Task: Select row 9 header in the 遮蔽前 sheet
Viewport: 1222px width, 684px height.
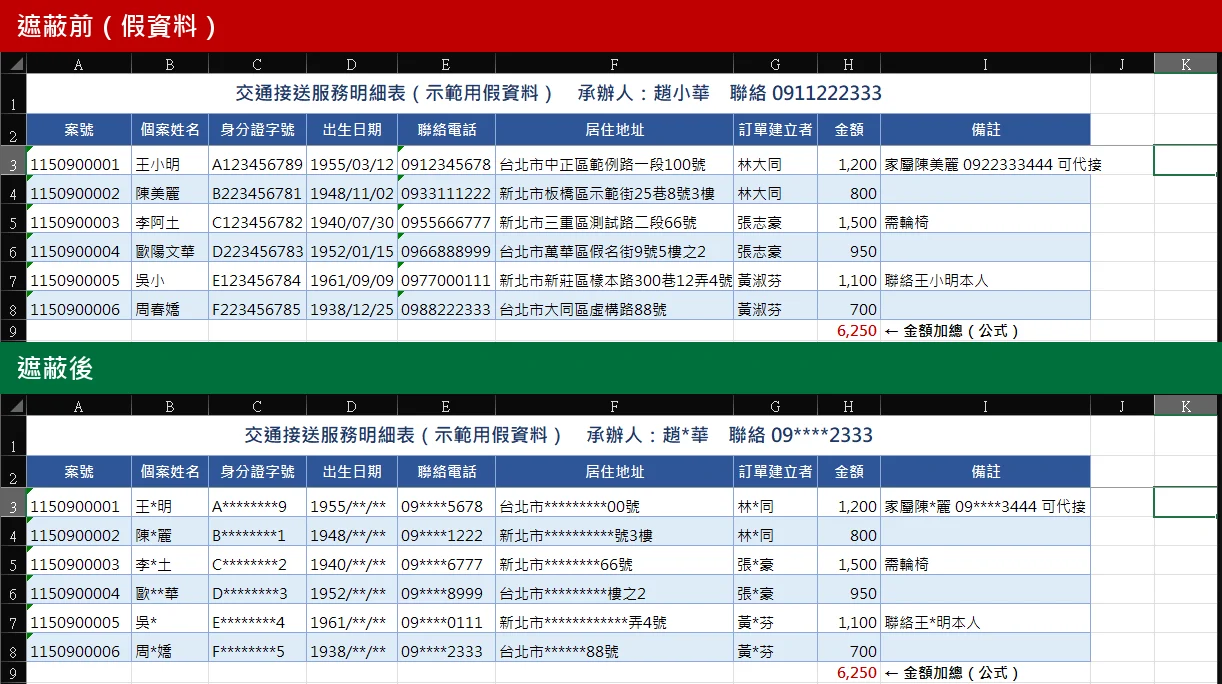Action: coord(13,331)
